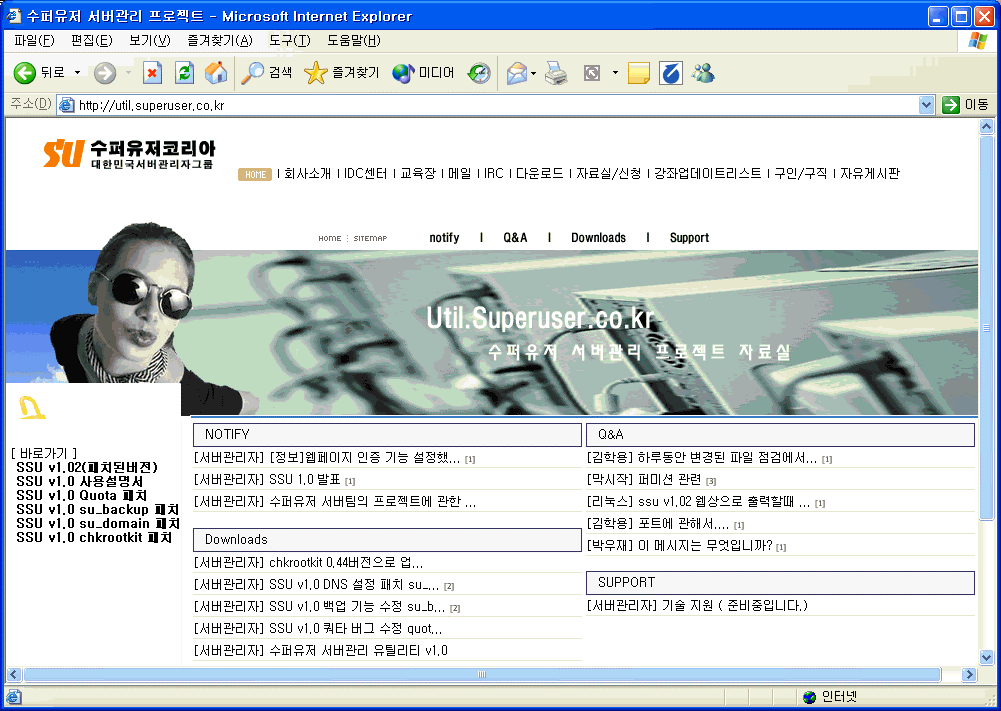The height and width of the screenshot is (711, 1001).
Task: Click the IE icon in the title bar
Action: point(14,15)
